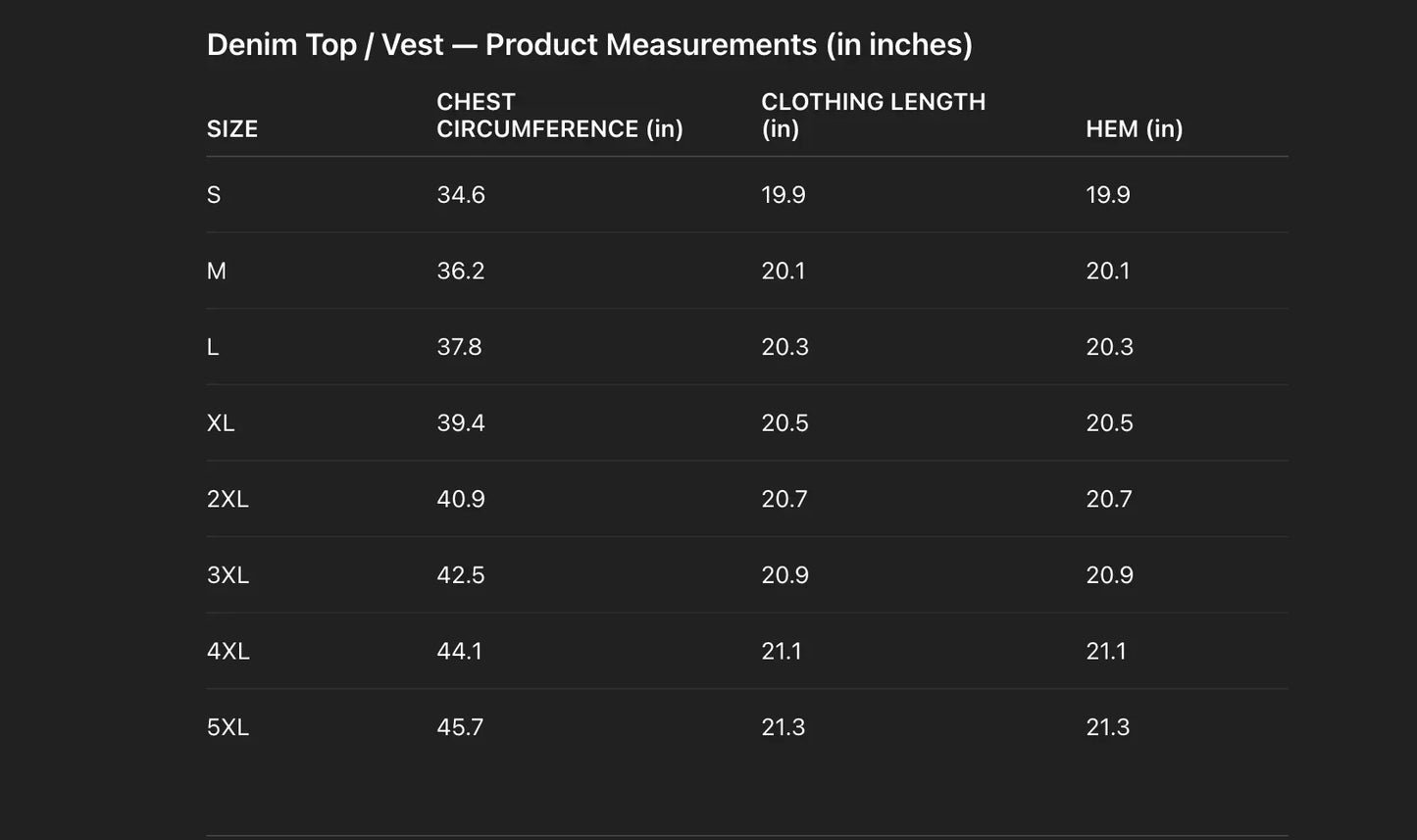The image size is (1417, 840).
Task: Select the HEM (in) column header
Action: [x=1134, y=129]
